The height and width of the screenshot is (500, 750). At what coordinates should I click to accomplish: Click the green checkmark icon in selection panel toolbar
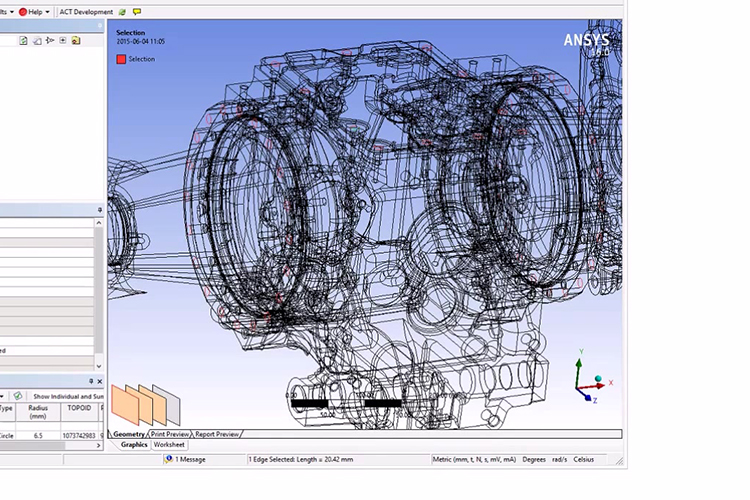click(x=18, y=396)
